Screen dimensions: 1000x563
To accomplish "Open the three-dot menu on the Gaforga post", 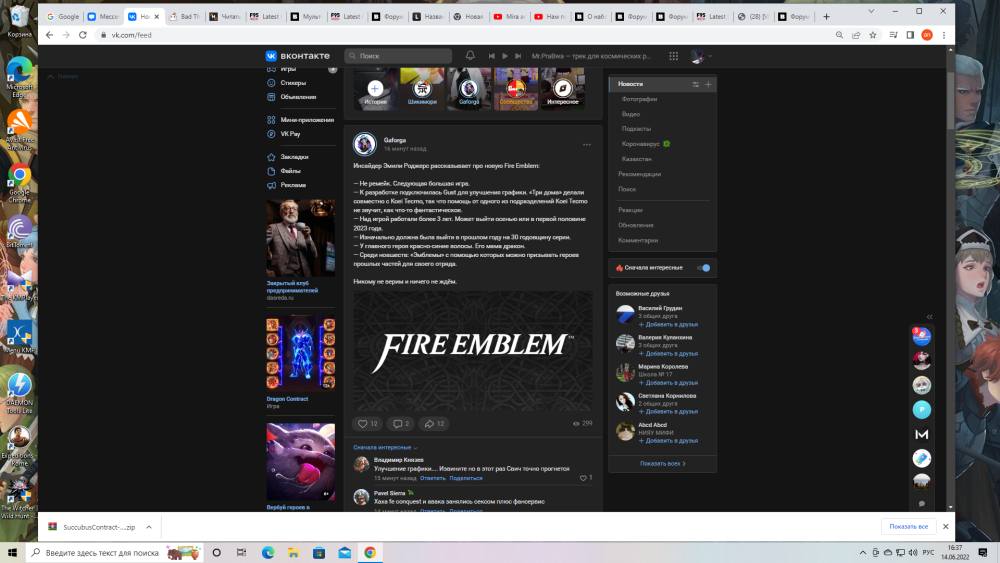I will click(x=587, y=145).
